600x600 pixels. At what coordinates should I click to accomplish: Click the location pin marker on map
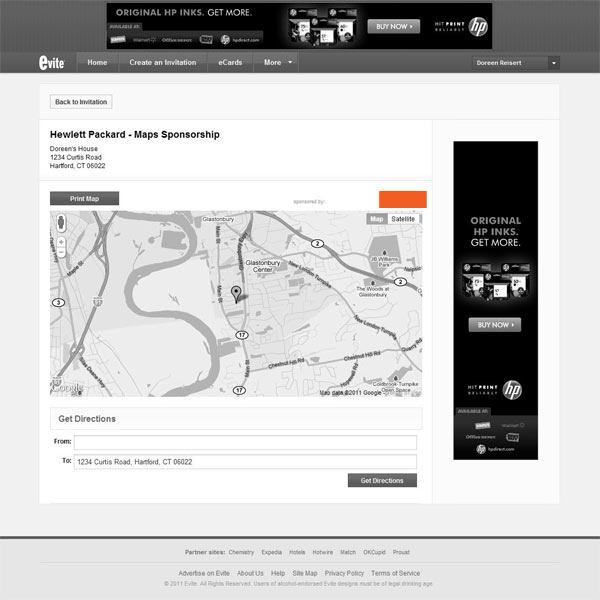click(236, 295)
